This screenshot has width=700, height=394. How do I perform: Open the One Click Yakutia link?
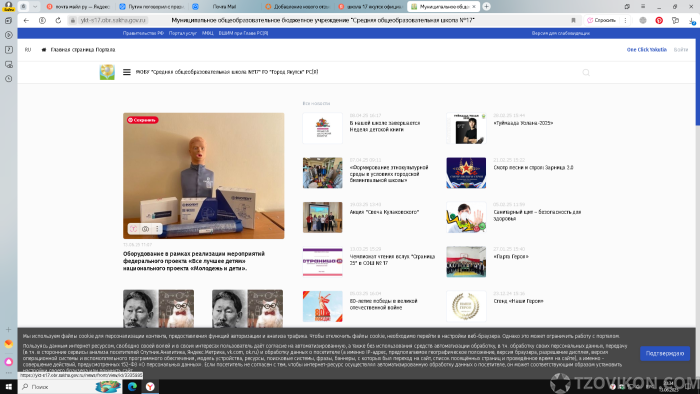point(646,50)
